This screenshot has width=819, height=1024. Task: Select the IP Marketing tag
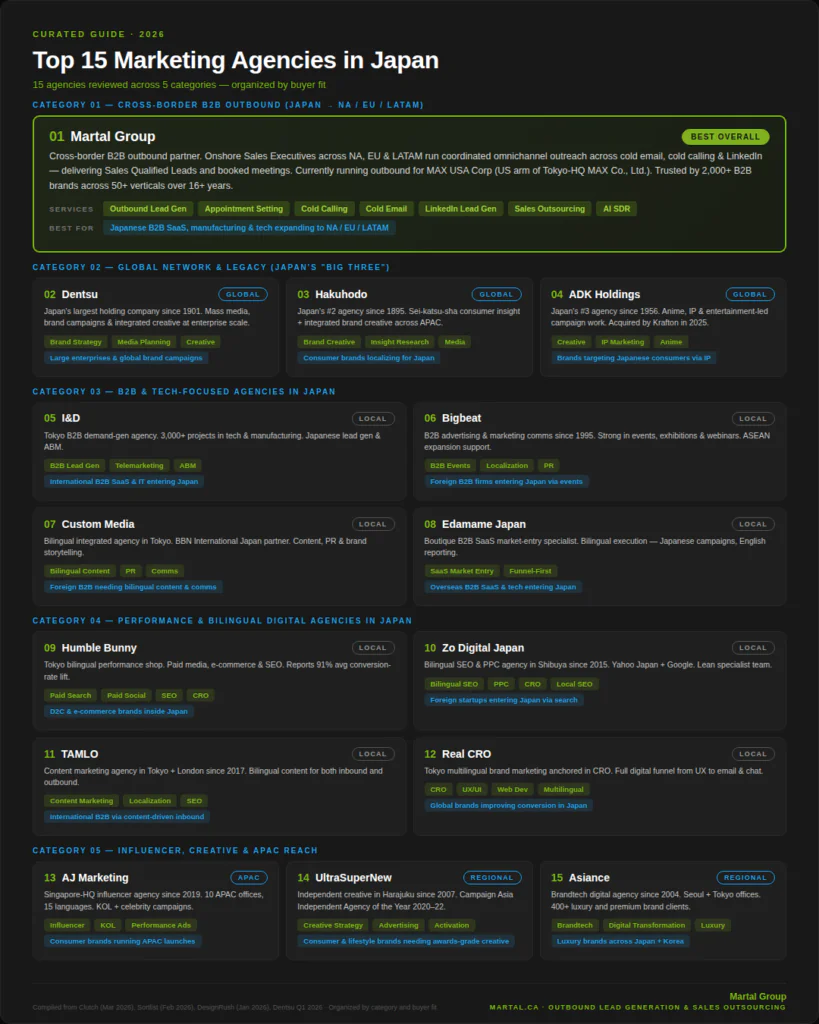622,342
